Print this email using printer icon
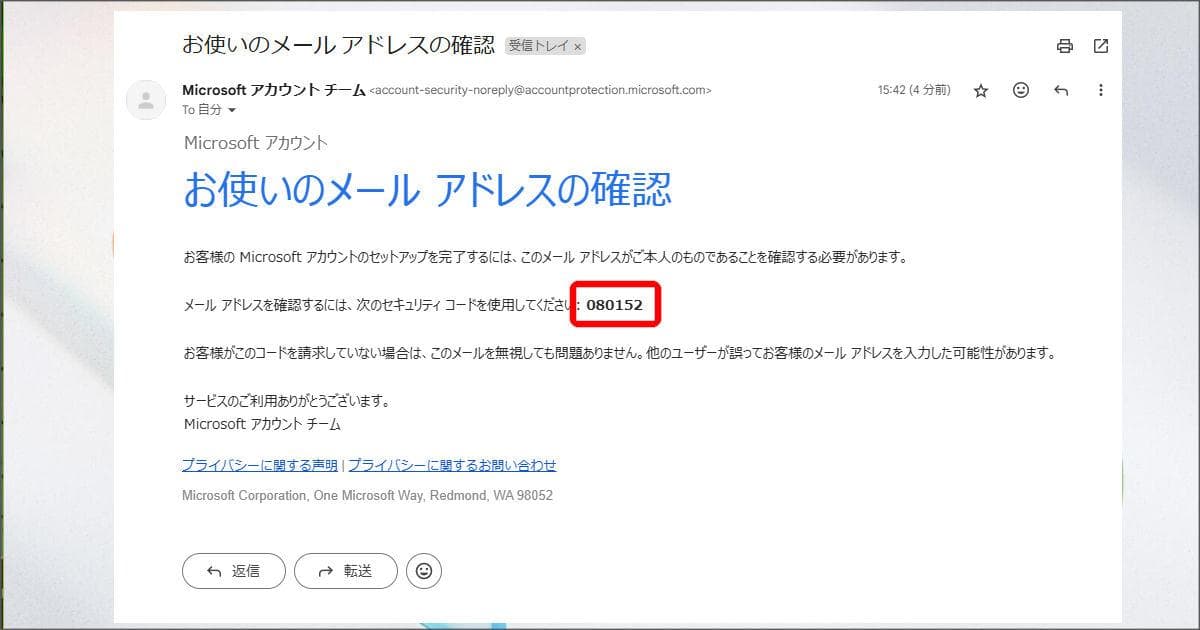Image resolution: width=1200 pixels, height=630 pixels. [x=1065, y=46]
